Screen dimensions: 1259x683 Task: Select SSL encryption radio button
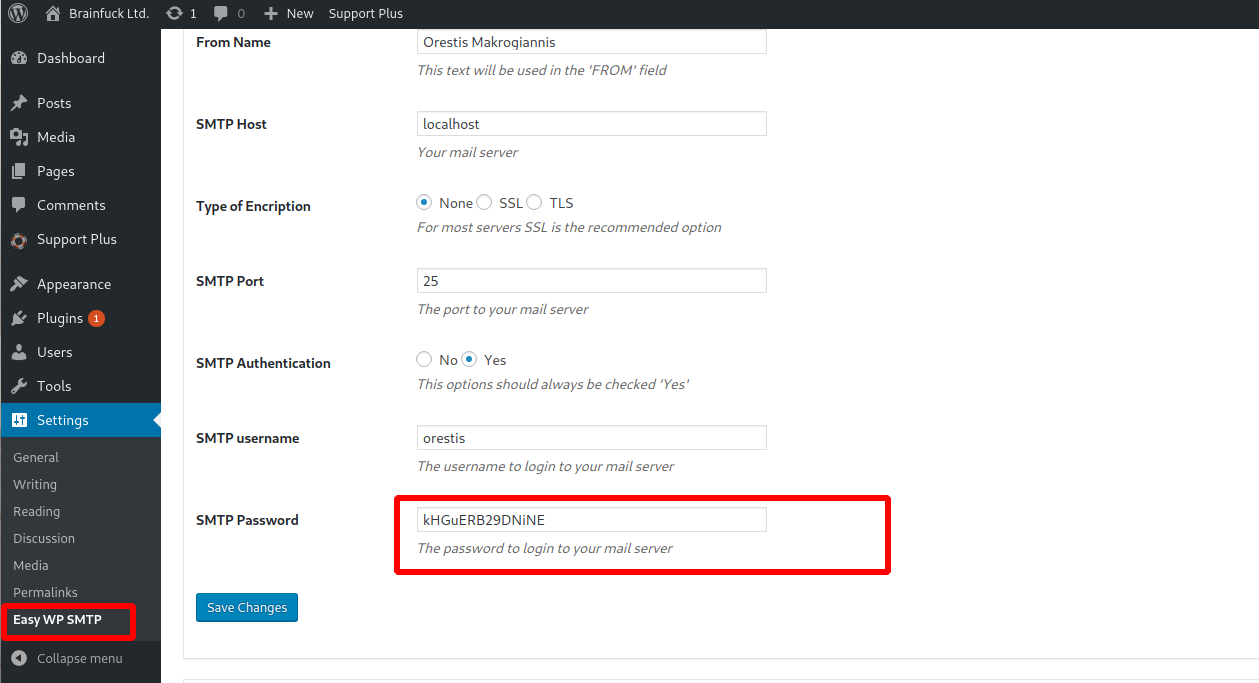click(x=484, y=202)
